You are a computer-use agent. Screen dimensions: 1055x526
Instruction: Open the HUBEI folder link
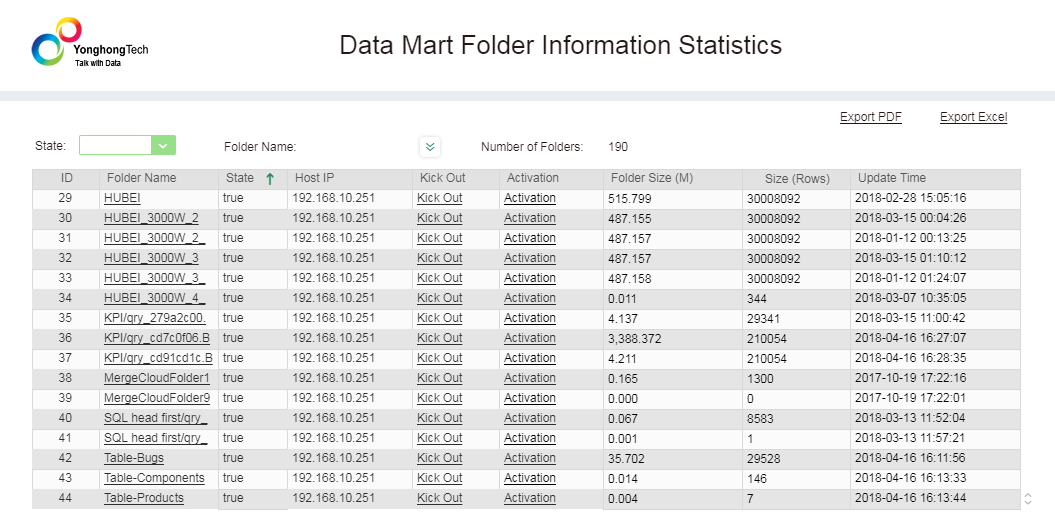(122, 198)
